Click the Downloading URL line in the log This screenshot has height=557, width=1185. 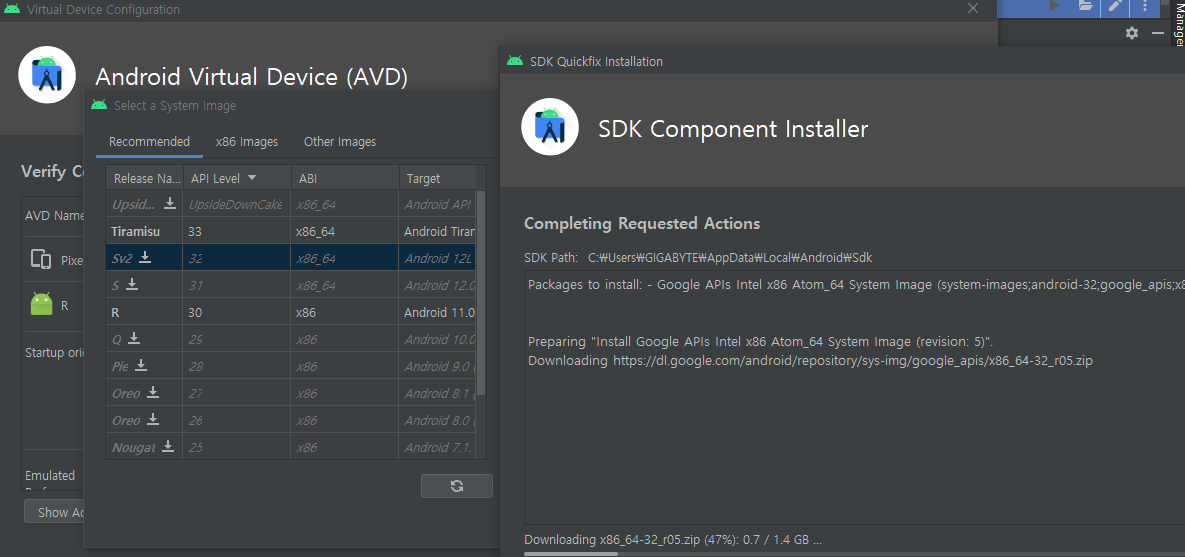810,361
